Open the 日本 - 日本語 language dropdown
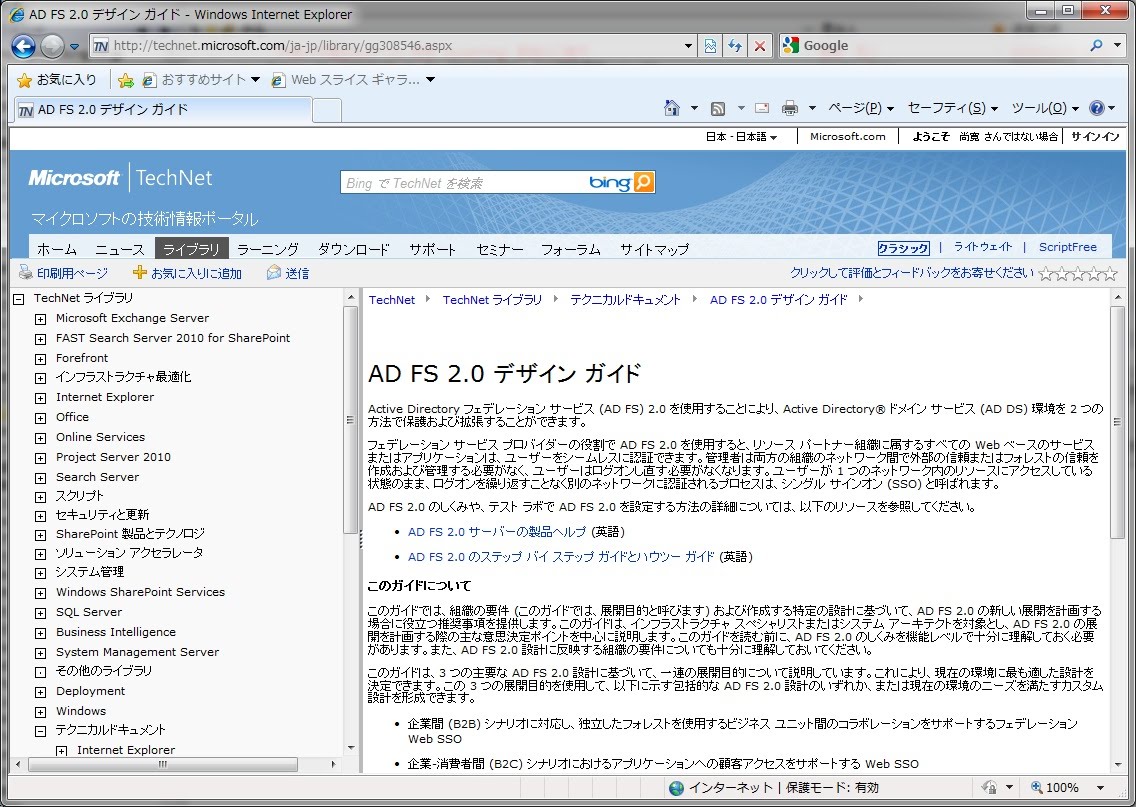This screenshot has width=1136, height=807. point(741,136)
